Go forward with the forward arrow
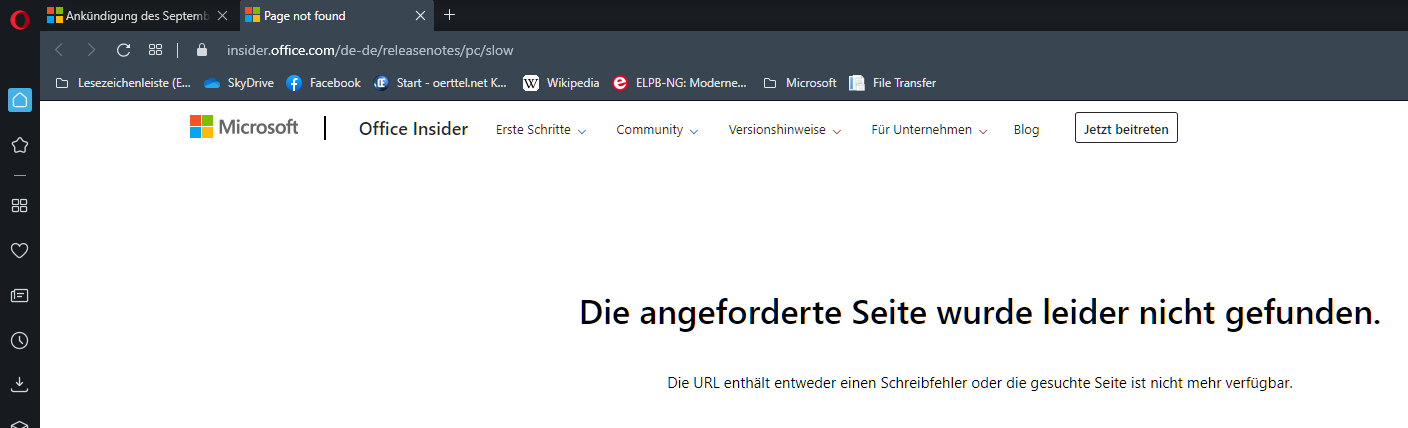1408x428 pixels. tap(91, 50)
